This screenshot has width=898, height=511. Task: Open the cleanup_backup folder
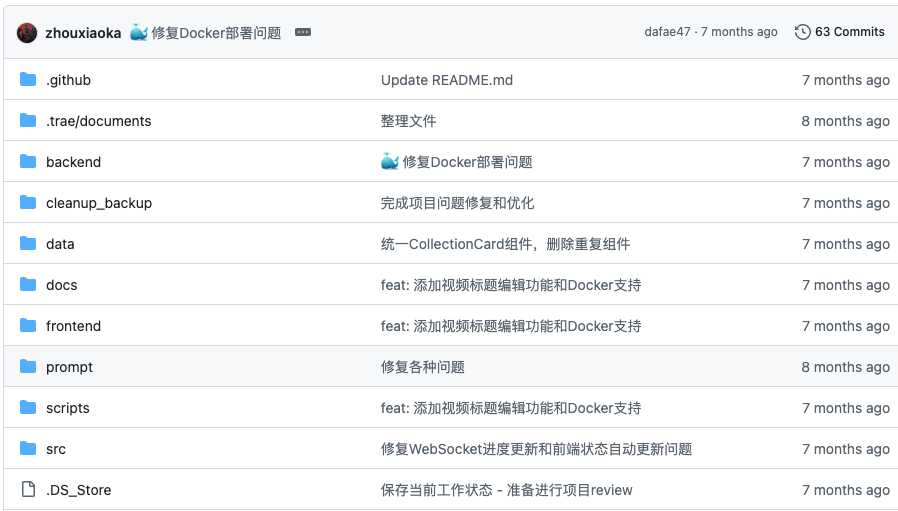click(99, 203)
